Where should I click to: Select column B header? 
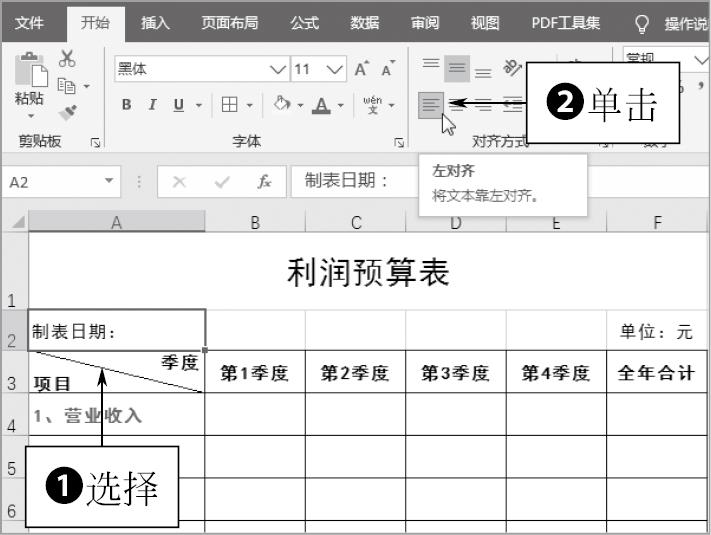coord(255,222)
